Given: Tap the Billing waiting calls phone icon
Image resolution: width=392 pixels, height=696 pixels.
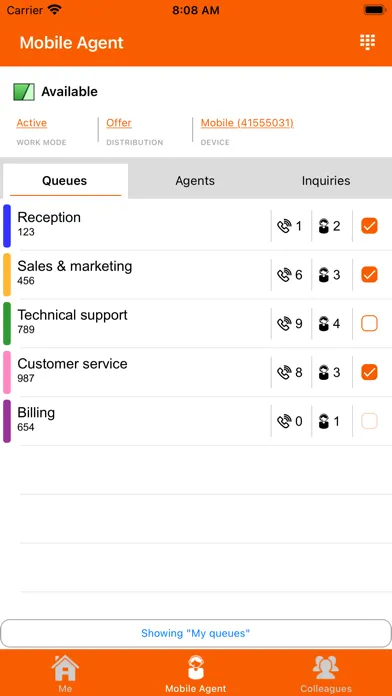Looking at the screenshot, I should [284, 421].
